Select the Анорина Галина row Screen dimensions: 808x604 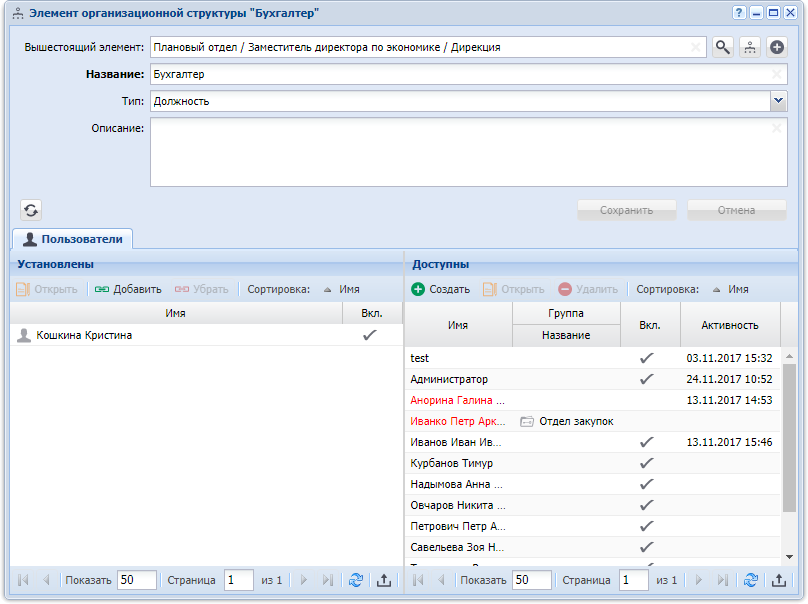[x=593, y=400]
